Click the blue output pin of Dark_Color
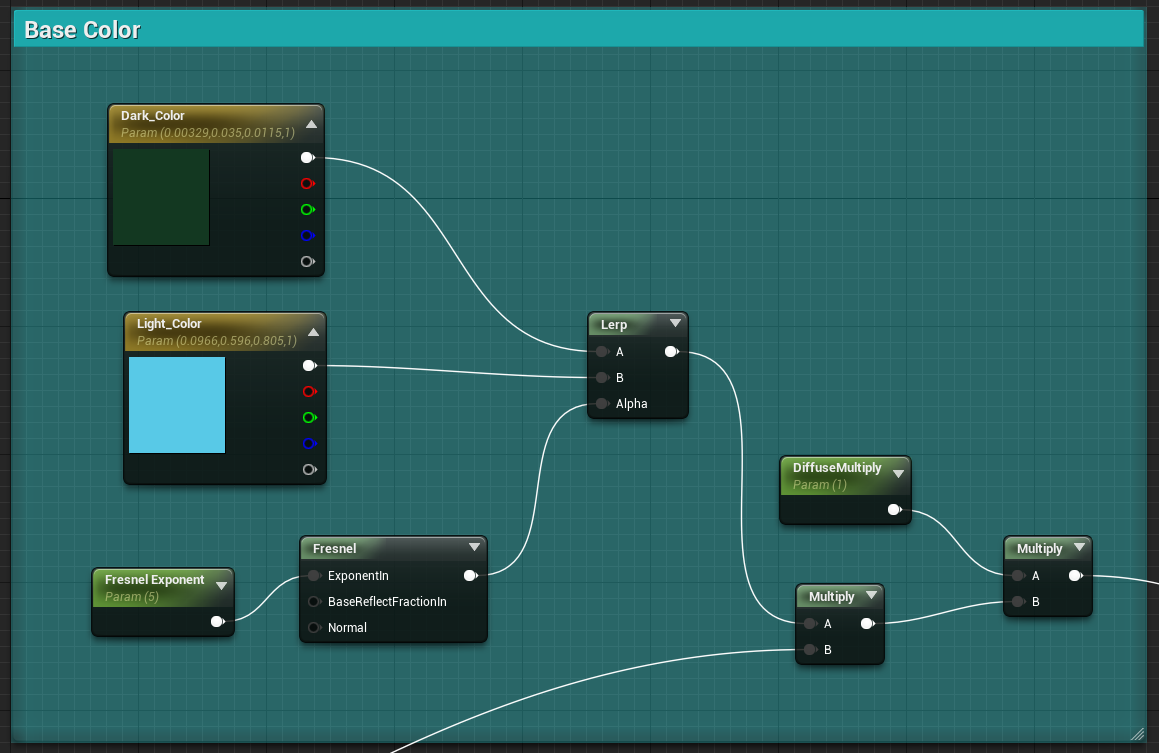The height and width of the screenshot is (753, 1159). (307, 236)
